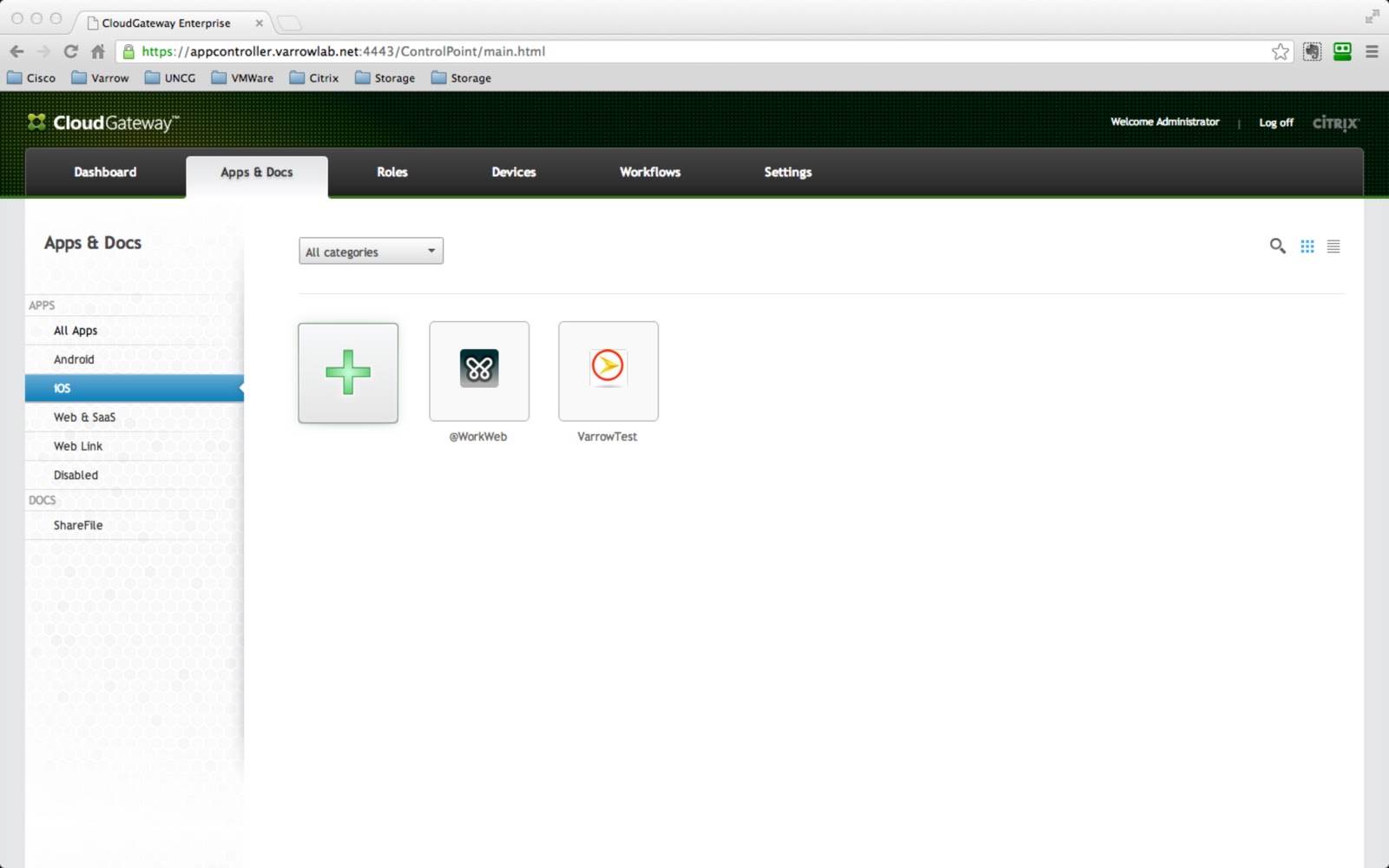Screen dimensions: 1389x868
Task: Click the @WorkWeb label
Action: (x=478, y=437)
